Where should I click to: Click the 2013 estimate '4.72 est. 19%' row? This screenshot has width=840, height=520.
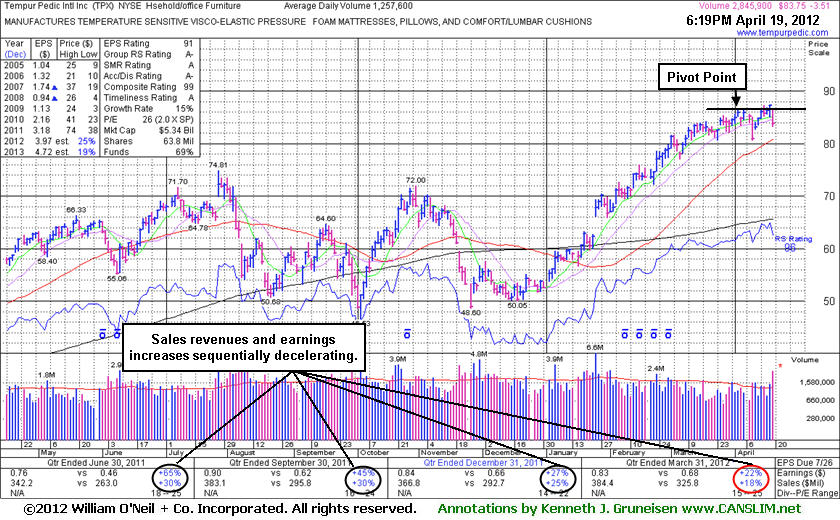point(51,152)
